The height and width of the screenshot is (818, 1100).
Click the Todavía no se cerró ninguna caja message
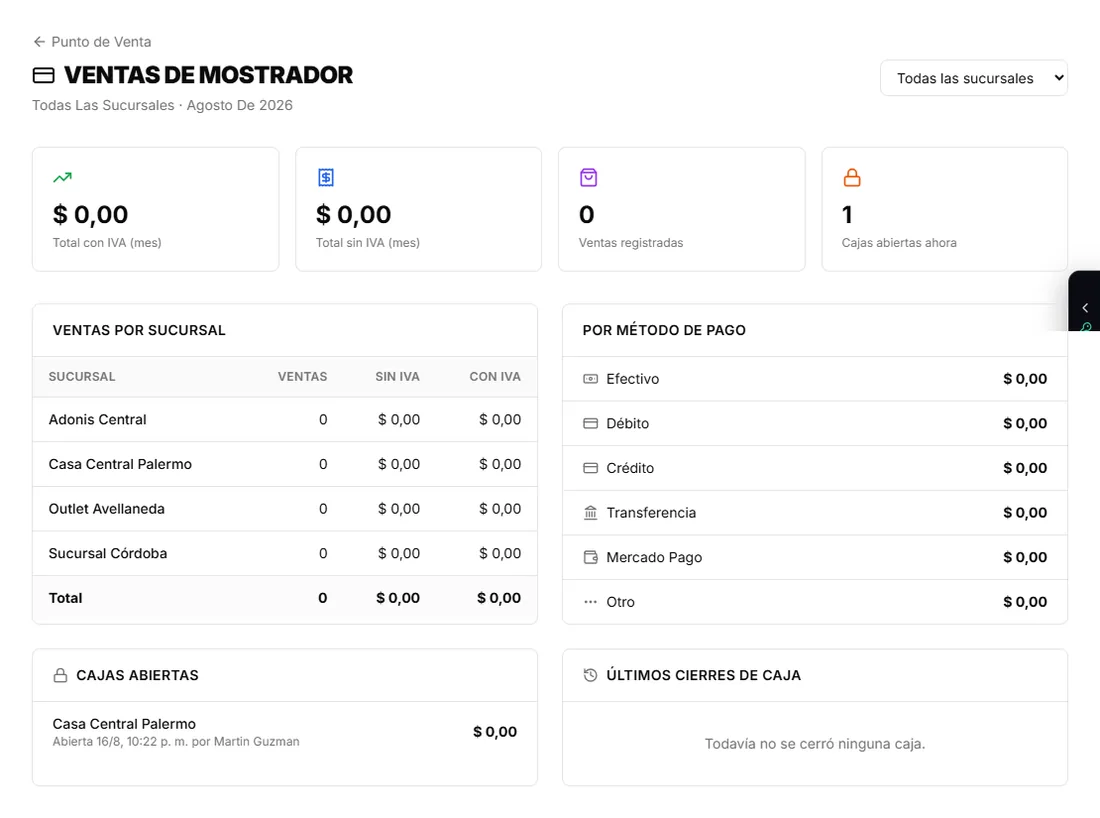pos(814,744)
